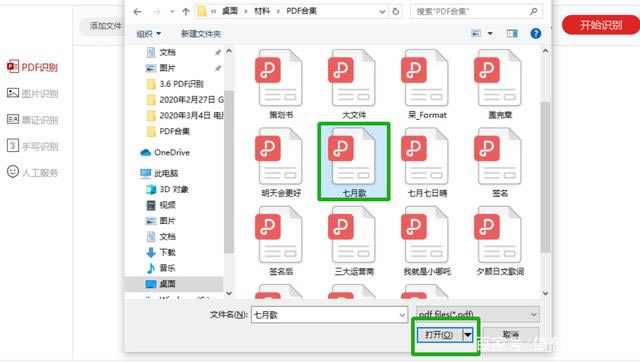This screenshot has width=640, height=362.
Task: Open 3D 对象 under 此电脑
Action: [x=174, y=189]
